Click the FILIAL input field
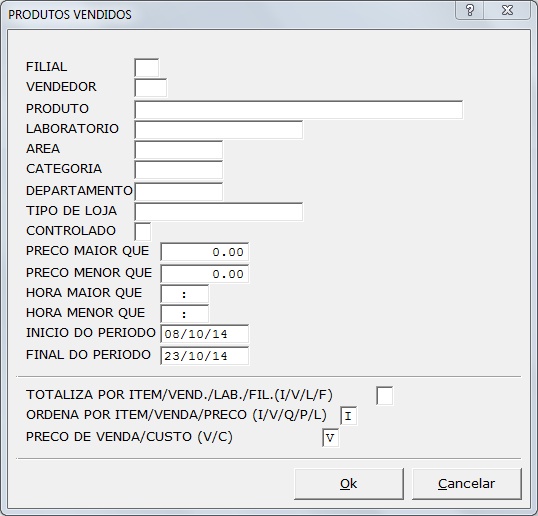This screenshot has width=538, height=516. (x=147, y=68)
